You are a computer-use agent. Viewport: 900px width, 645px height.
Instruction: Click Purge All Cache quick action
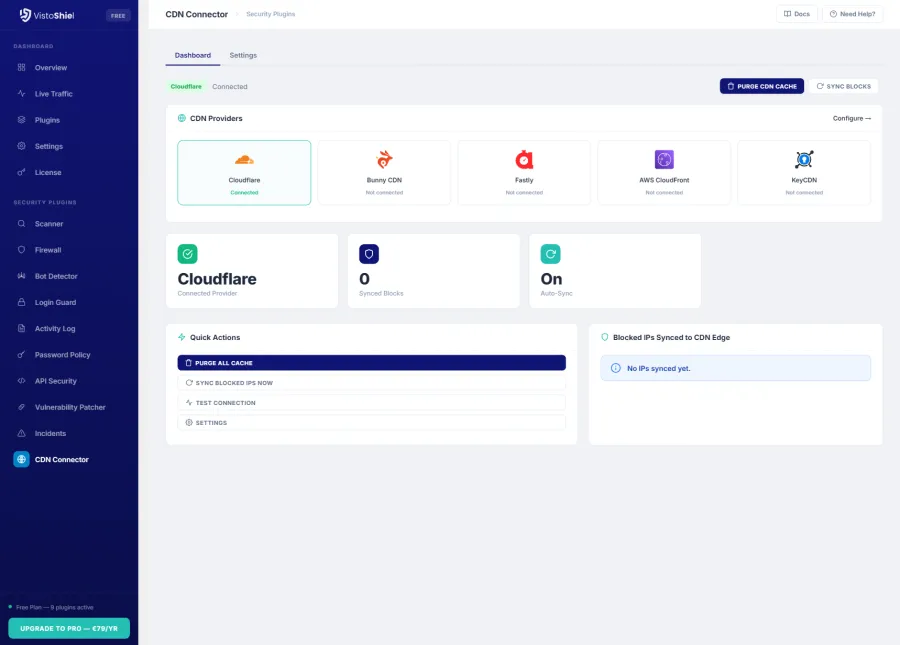pos(371,363)
